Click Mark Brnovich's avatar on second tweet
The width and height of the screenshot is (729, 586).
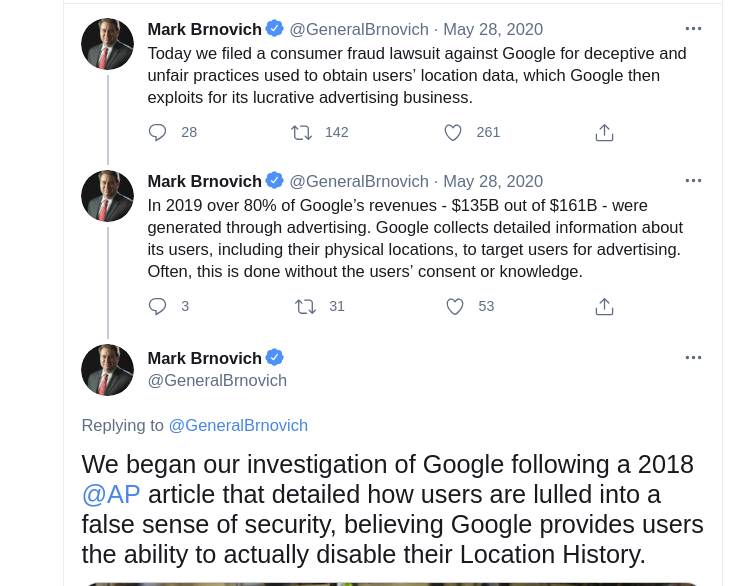(x=107, y=195)
